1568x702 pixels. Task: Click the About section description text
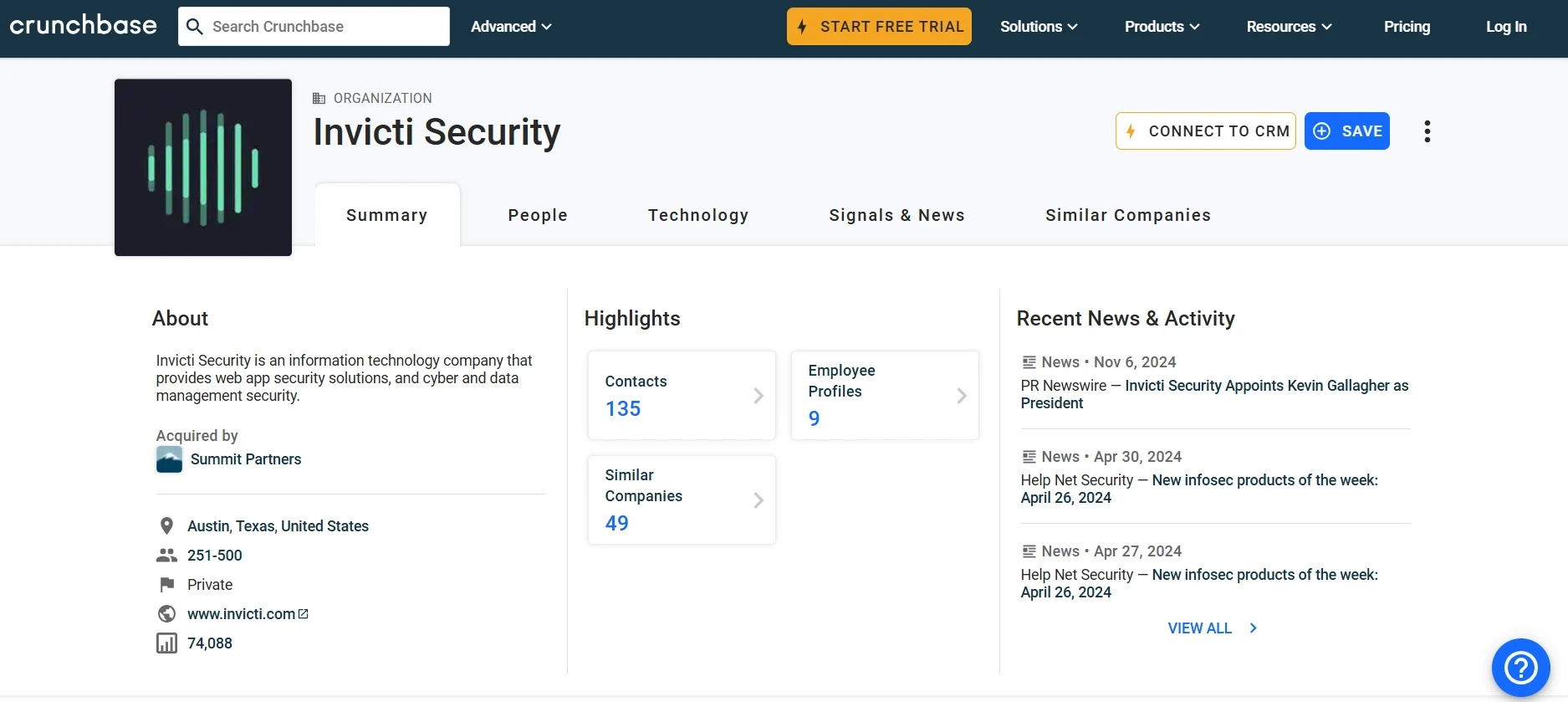[344, 378]
